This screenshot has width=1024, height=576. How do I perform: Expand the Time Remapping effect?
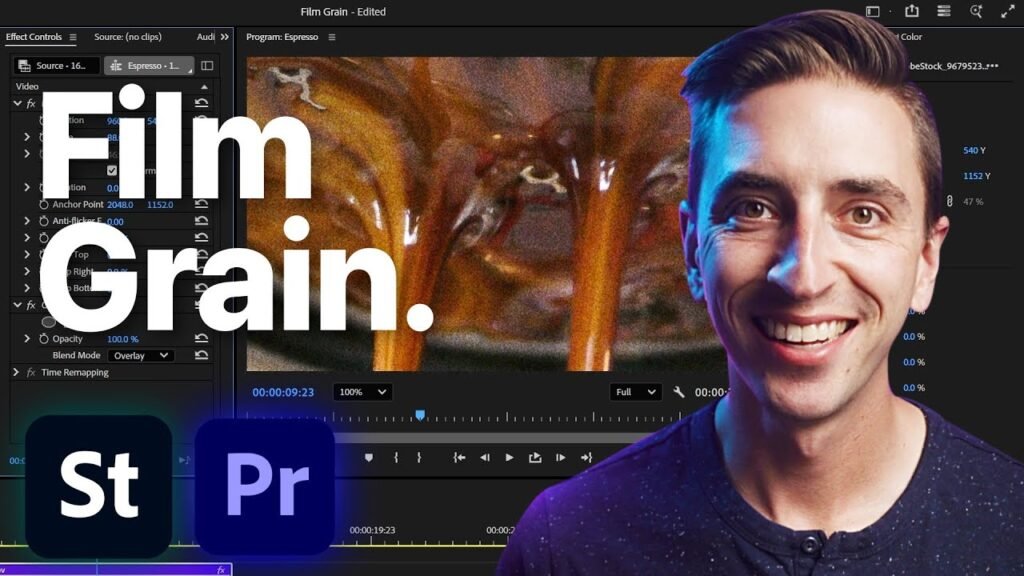pos(16,372)
